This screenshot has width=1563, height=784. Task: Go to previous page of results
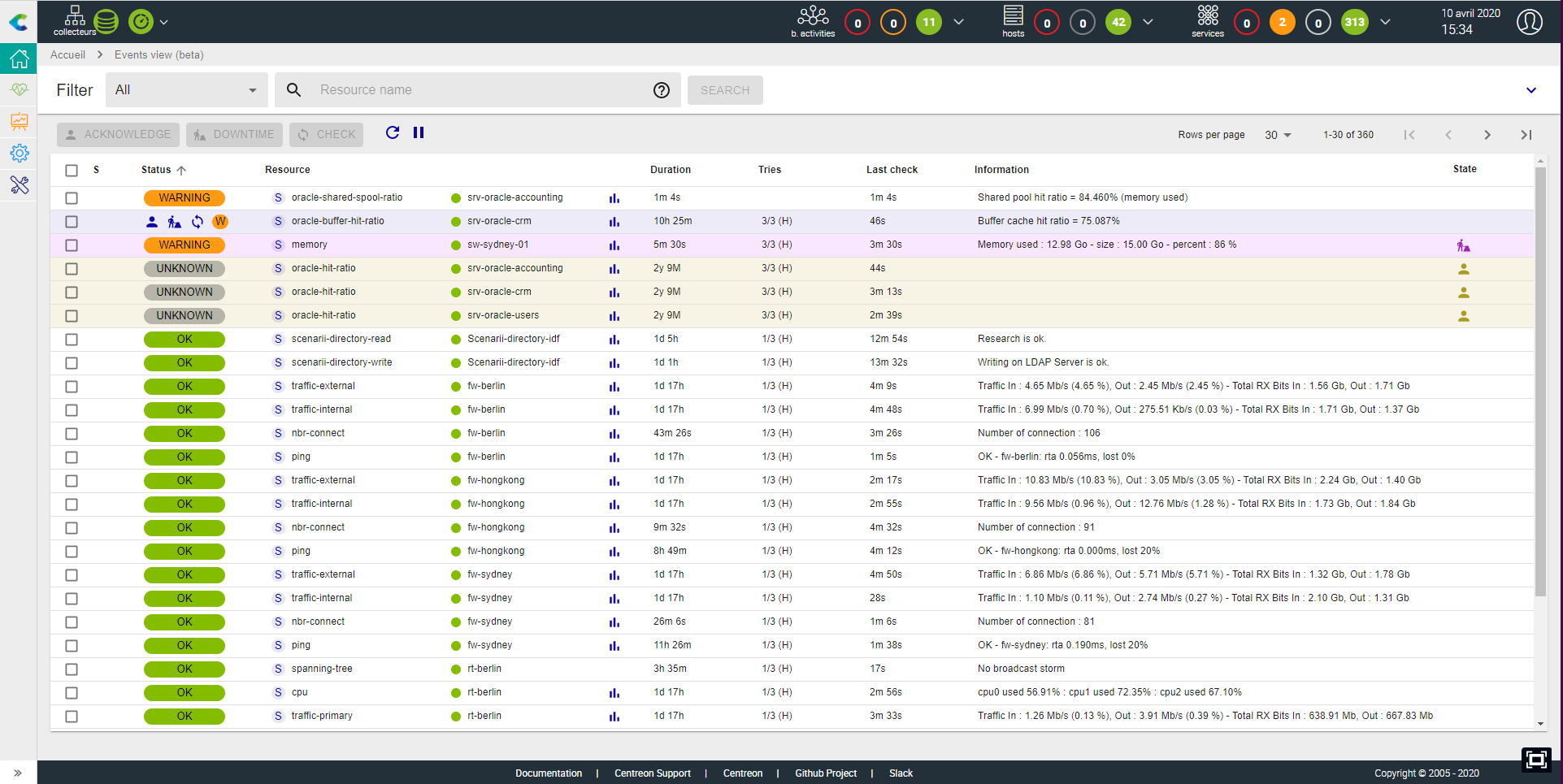[1448, 135]
